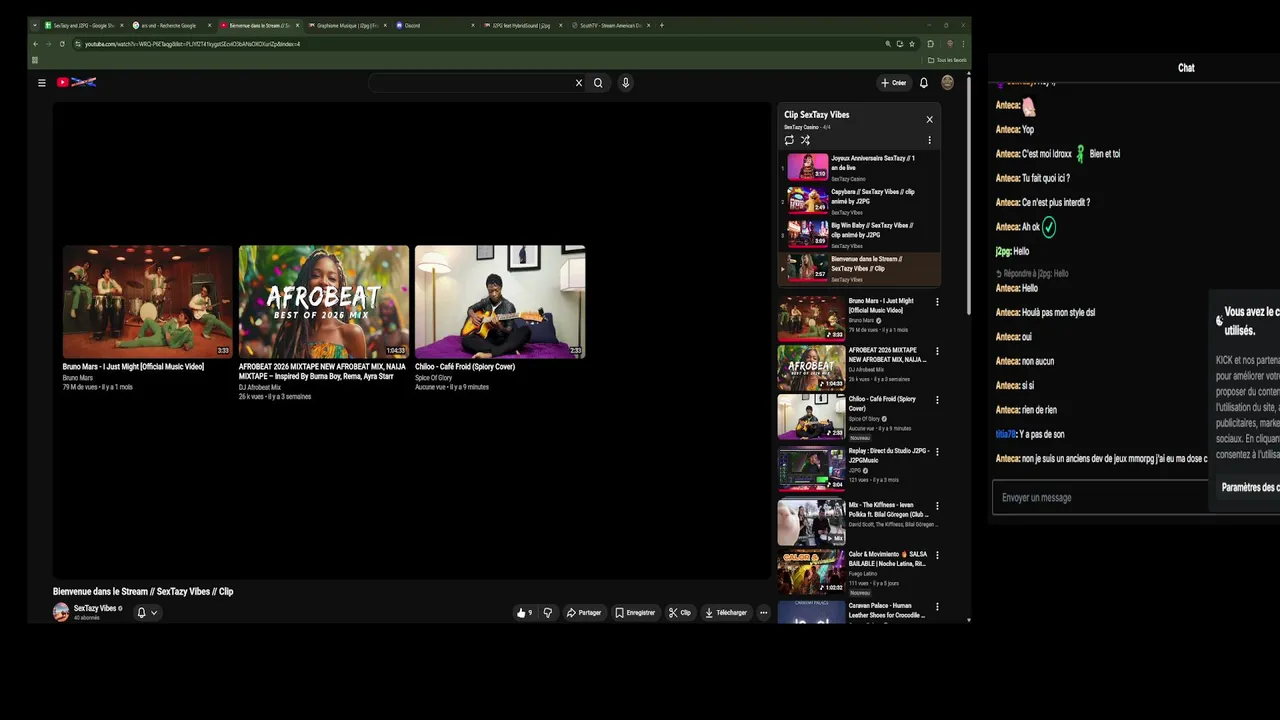This screenshot has height=720, width=1280.
Task: Click end-screen AFROBEAT Best of 2026 Mix
Action: (323, 302)
